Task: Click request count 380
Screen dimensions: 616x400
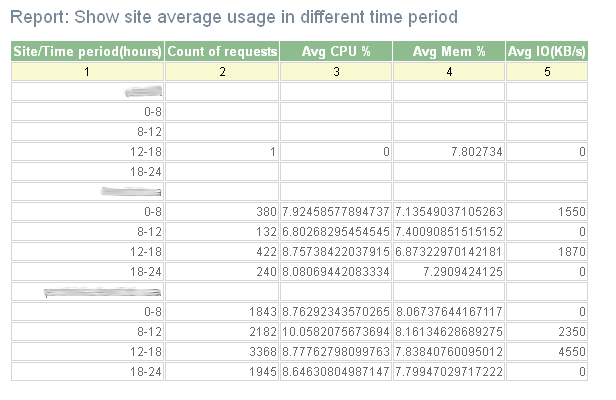Action: pos(266,212)
